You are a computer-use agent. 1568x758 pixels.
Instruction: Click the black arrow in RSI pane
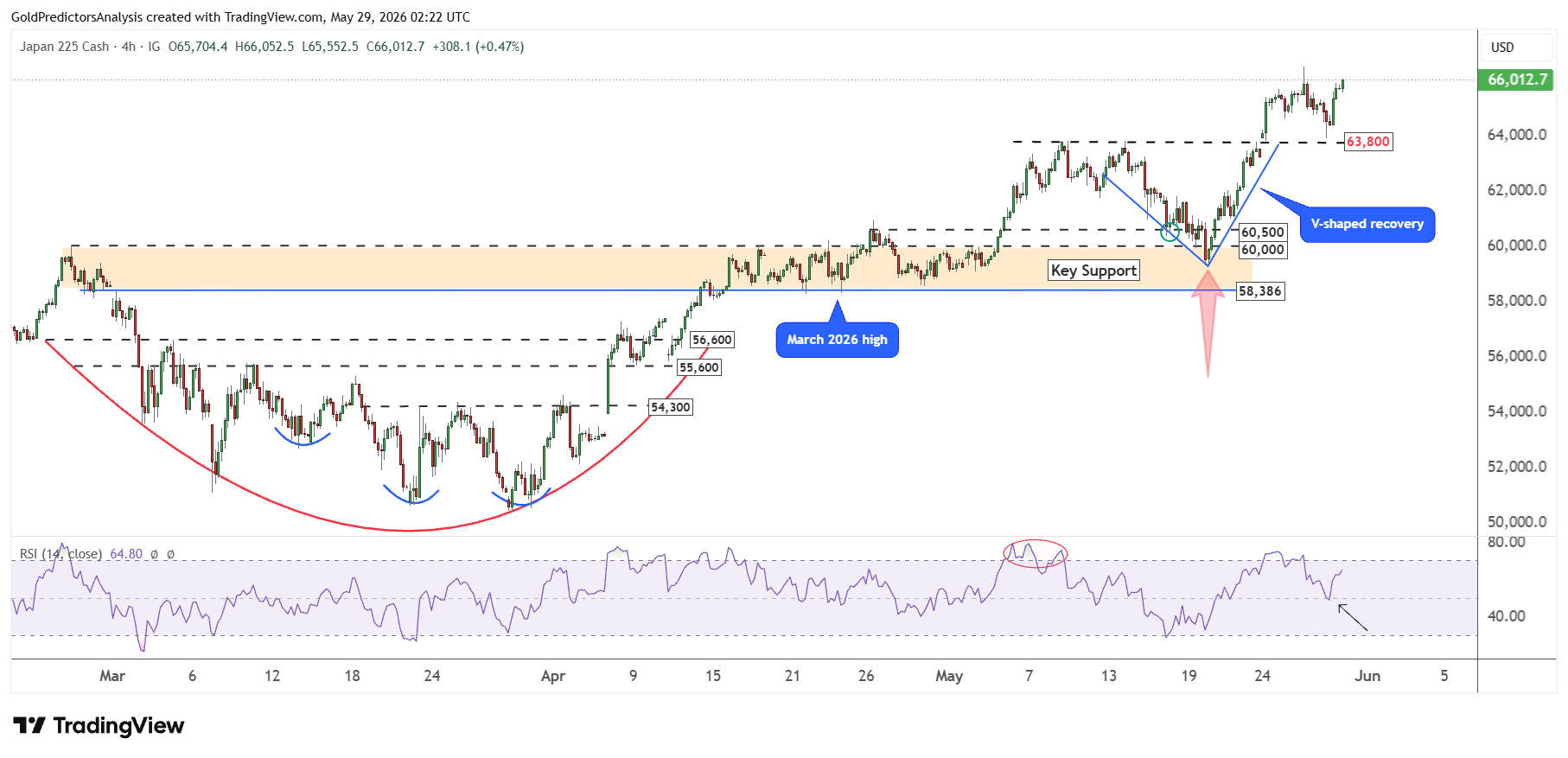(1353, 618)
